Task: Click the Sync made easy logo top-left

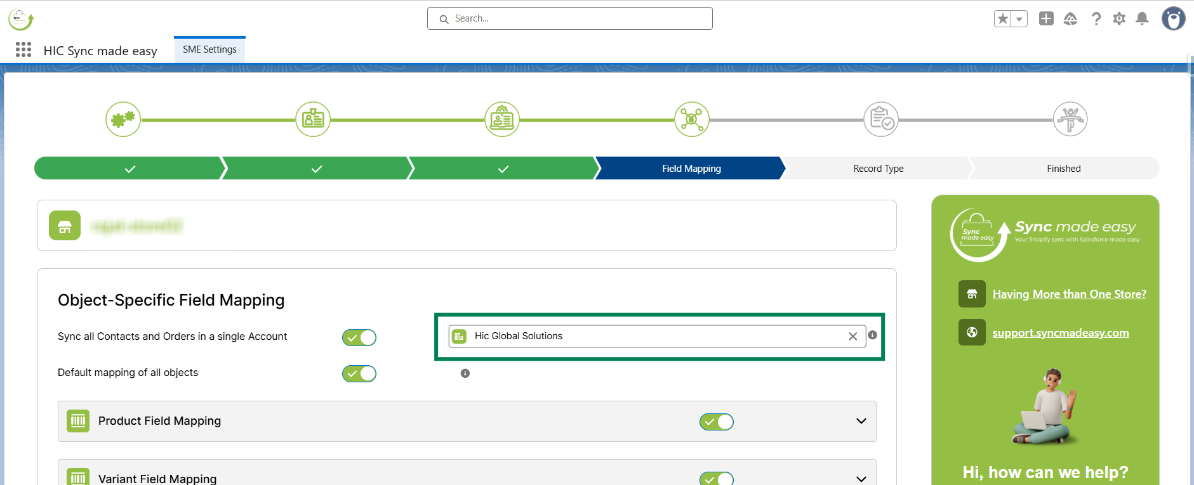Action: click(x=21, y=18)
